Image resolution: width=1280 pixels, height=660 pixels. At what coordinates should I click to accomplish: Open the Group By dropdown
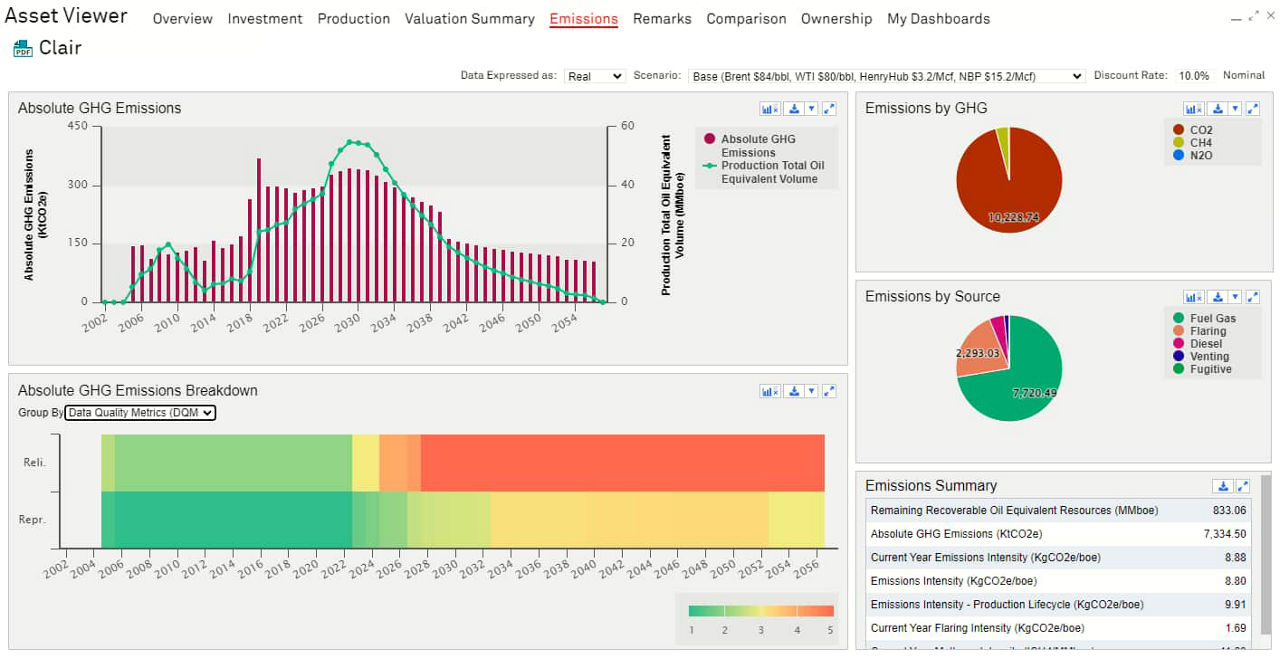pos(140,413)
